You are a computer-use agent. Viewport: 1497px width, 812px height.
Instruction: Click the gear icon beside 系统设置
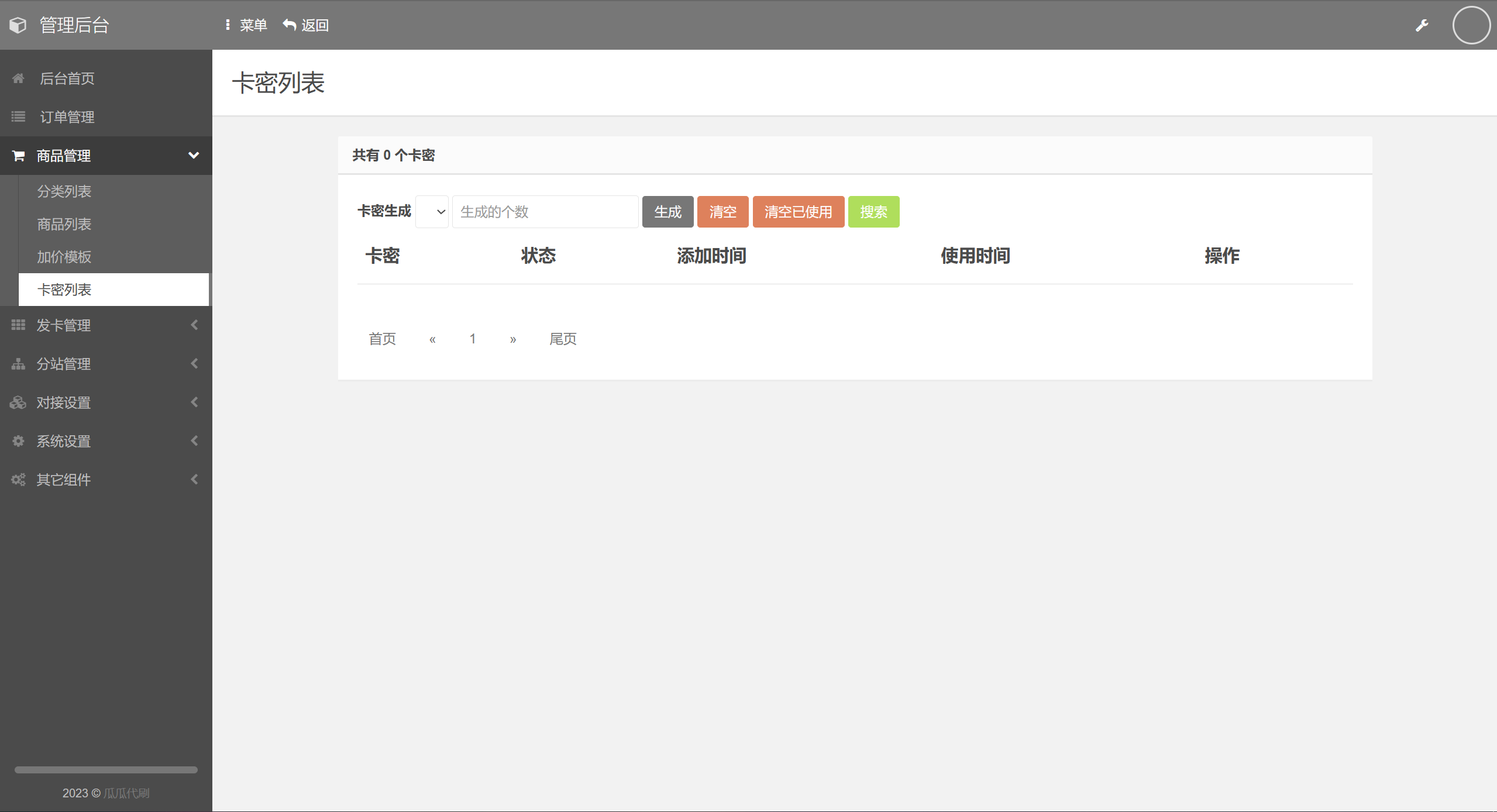coord(18,441)
